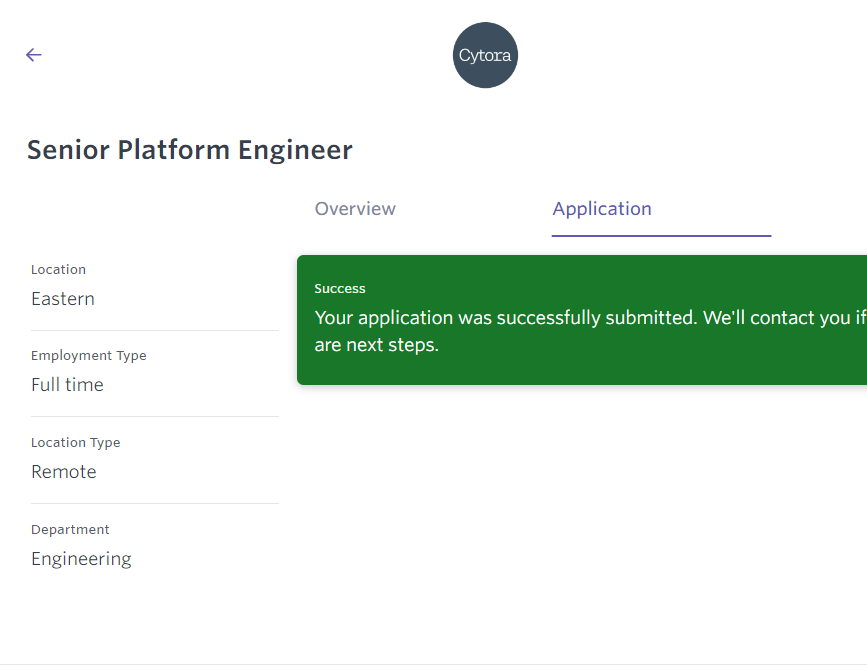
Task: Select the Full time value
Action: coord(67,385)
